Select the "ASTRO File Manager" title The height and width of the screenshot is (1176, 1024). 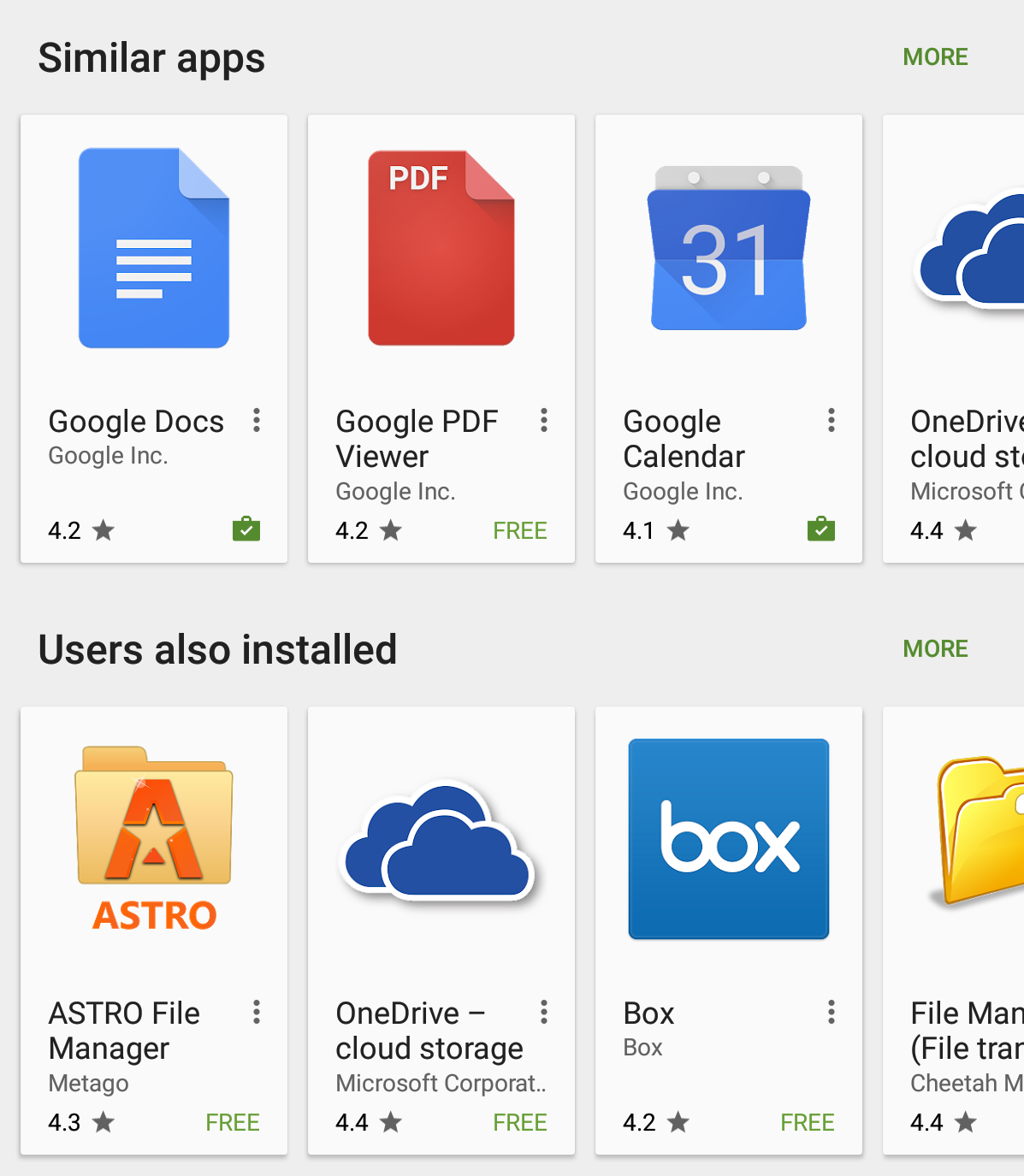[124, 1031]
